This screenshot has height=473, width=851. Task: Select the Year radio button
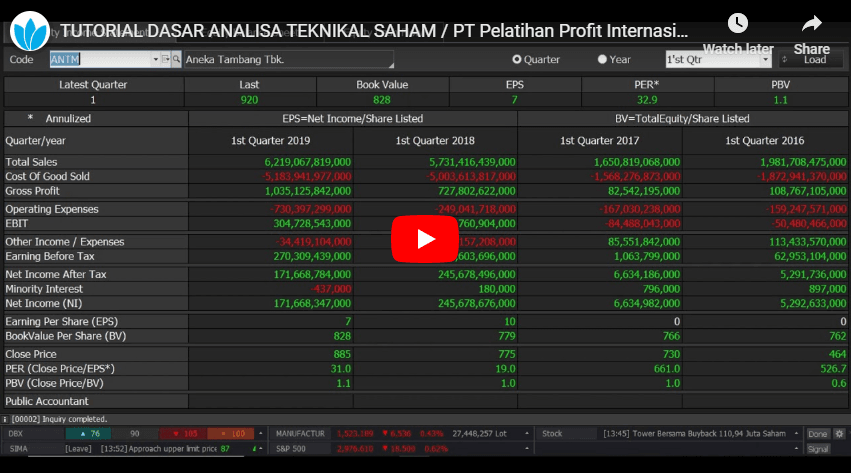(x=602, y=60)
